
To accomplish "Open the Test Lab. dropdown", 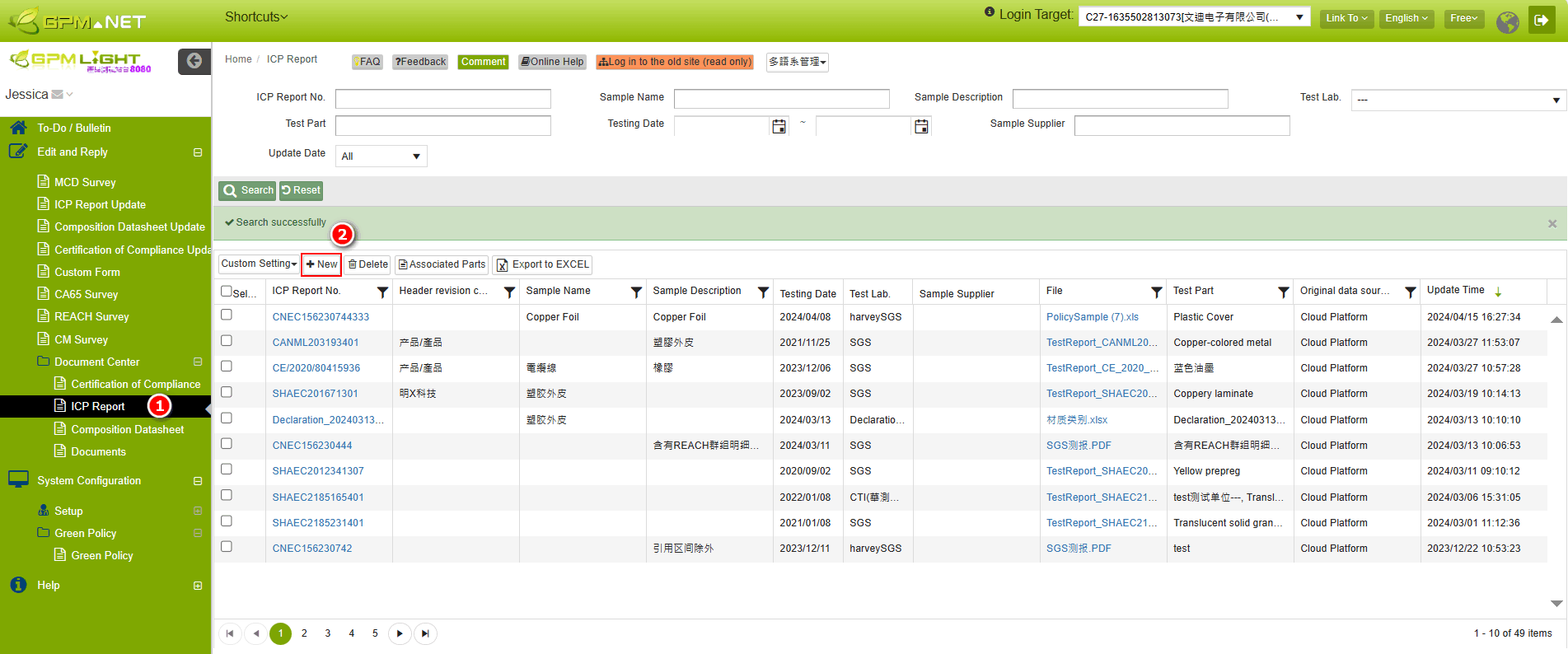I will click(x=1457, y=100).
